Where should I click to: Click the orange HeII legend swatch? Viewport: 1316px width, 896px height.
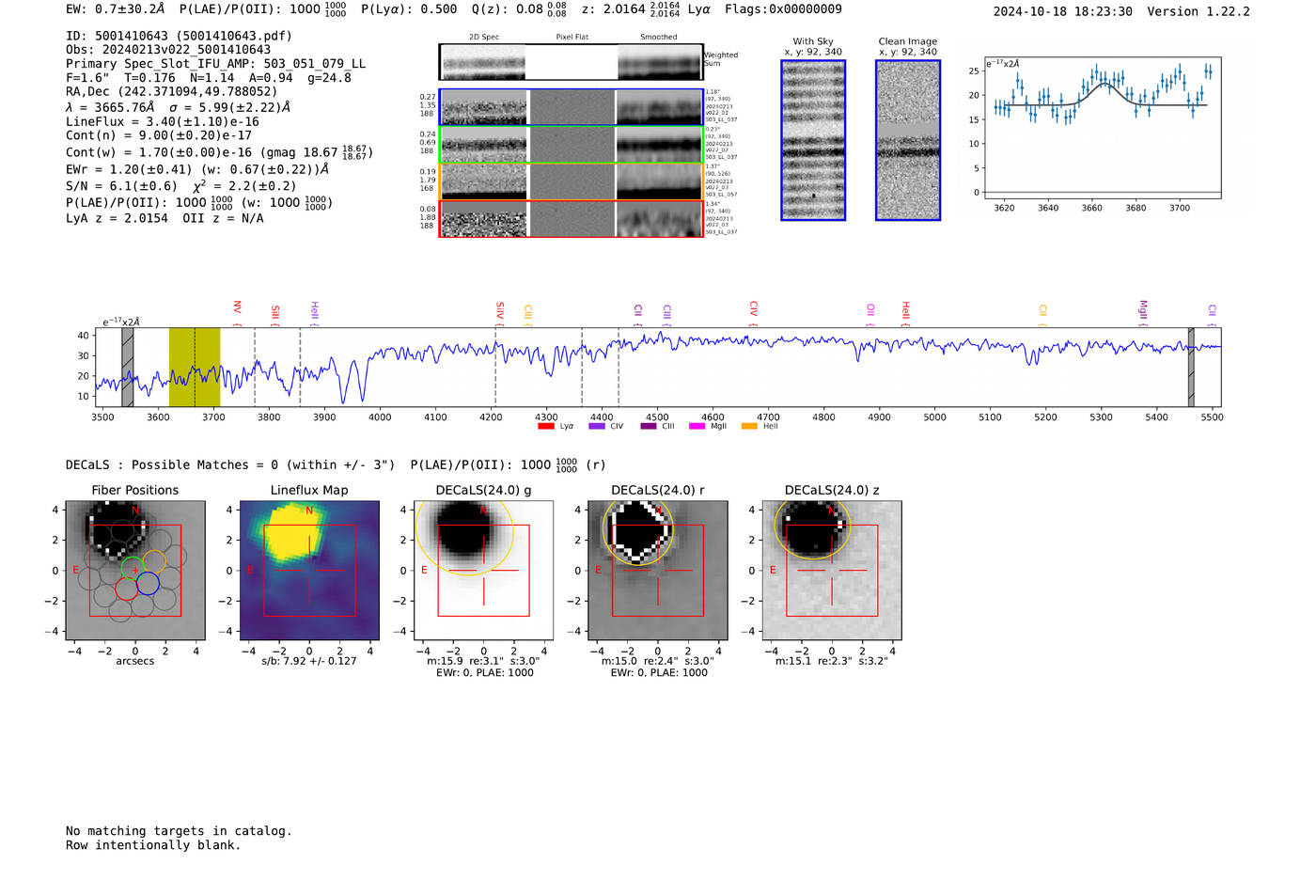(749, 426)
